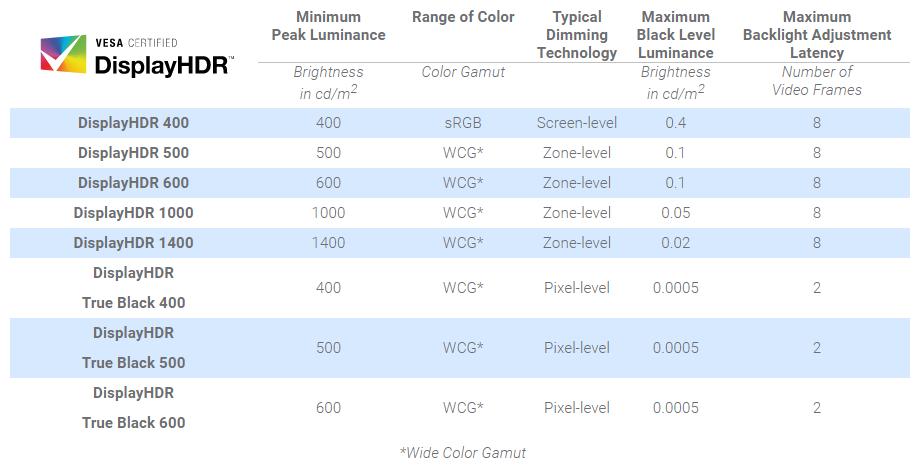This screenshot has height=470, width=913.
Task: Click the Minimum Peak Luminance column header
Action: pos(328,26)
